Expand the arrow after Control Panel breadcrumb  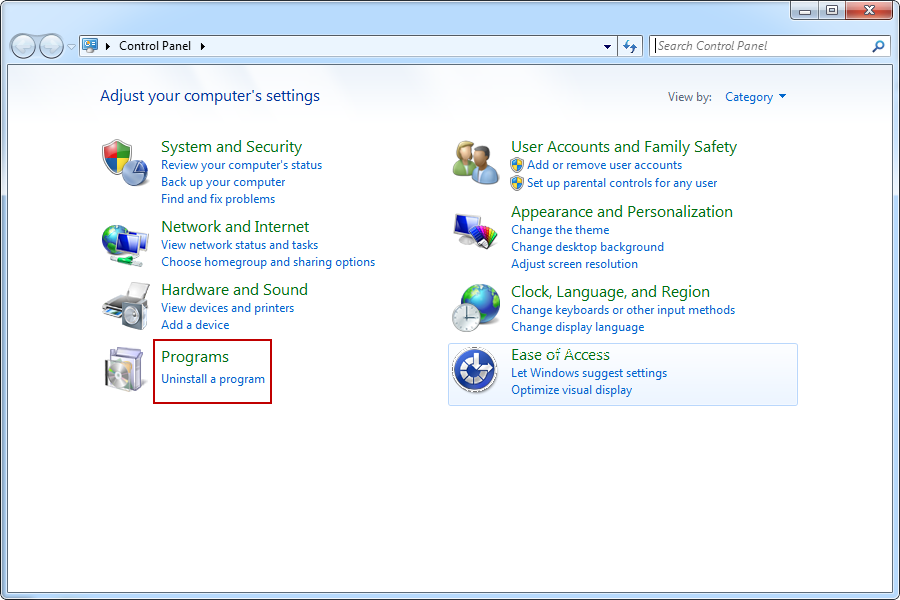[x=203, y=46]
